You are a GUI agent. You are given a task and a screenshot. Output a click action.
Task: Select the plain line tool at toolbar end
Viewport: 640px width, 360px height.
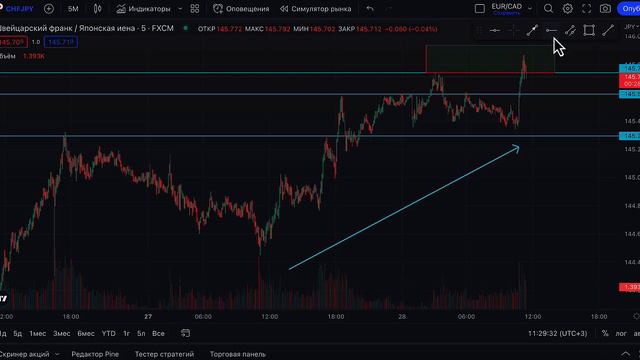click(x=608, y=30)
